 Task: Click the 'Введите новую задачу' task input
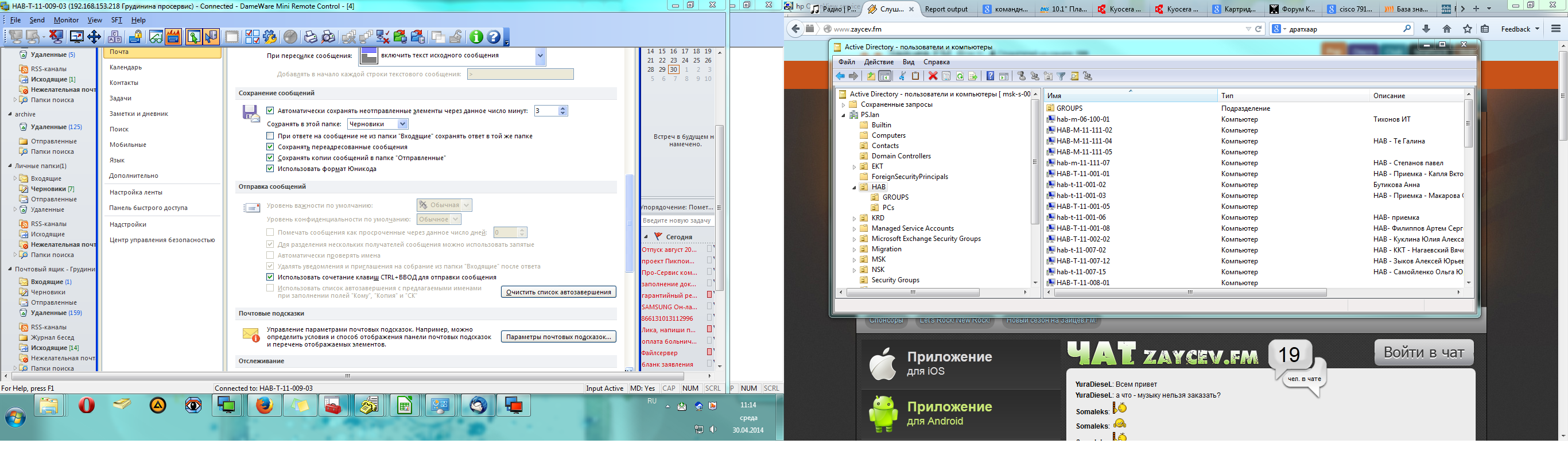(677, 221)
